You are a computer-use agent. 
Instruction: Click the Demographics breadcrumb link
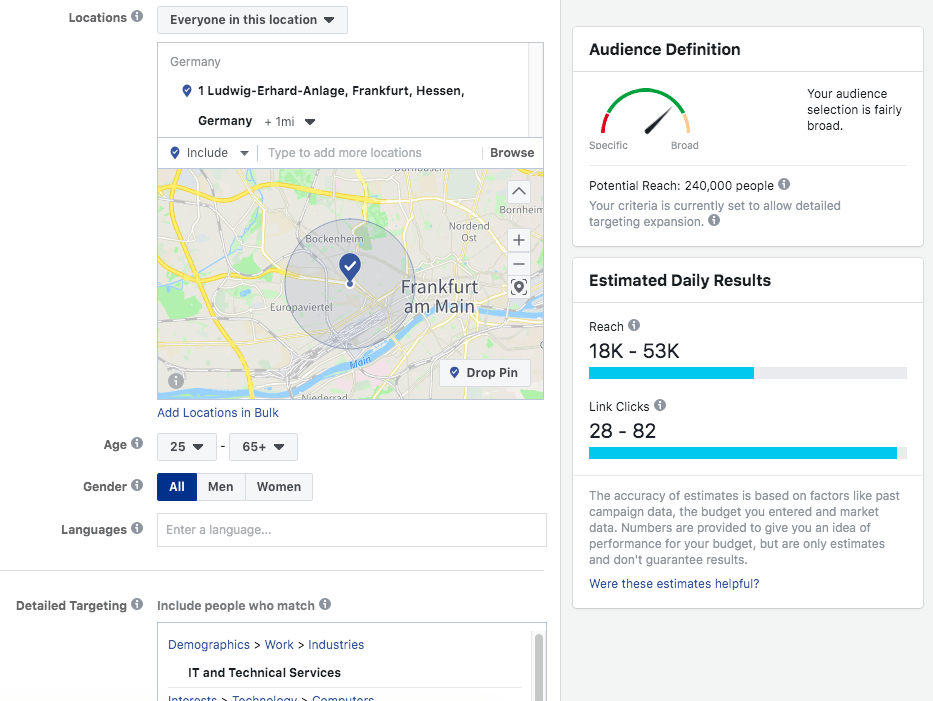click(209, 644)
